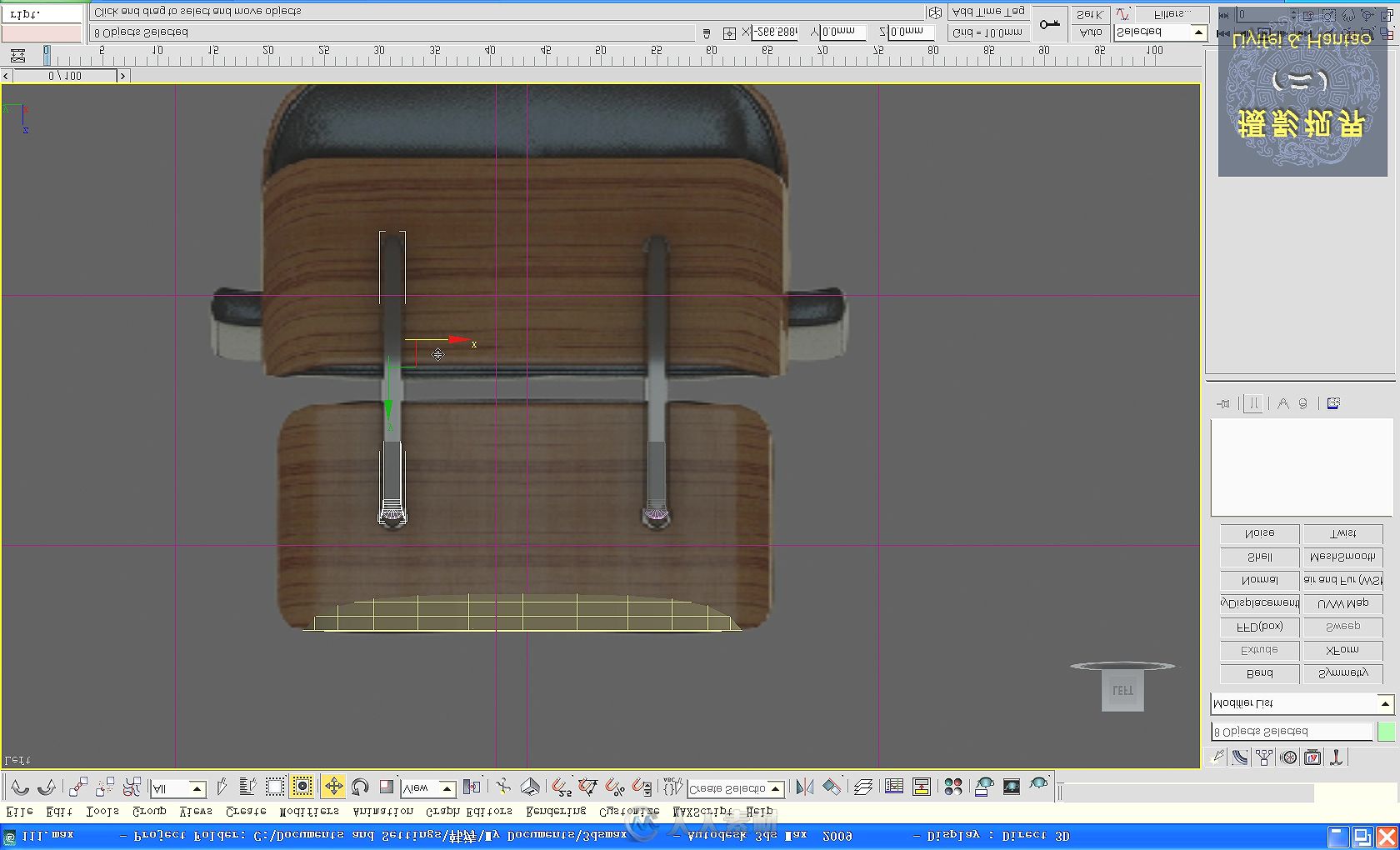This screenshot has width=1400, height=850.
Task: Open the Layer Manager icon
Action: click(x=863, y=787)
